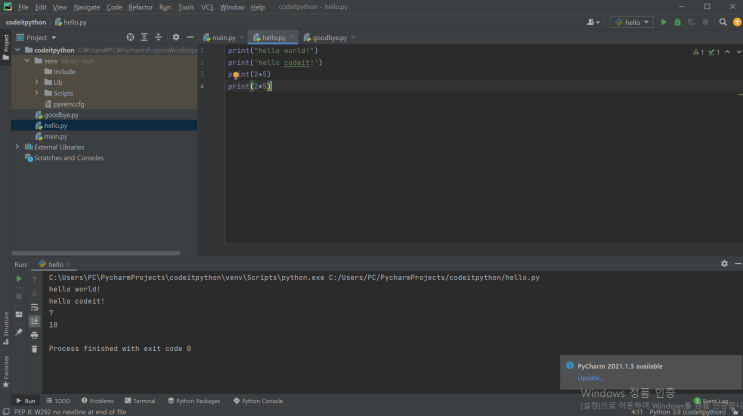Expand the Scripts folder in venv
The height and width of the screenshot is (416, 743).
(x=37, y=93)
